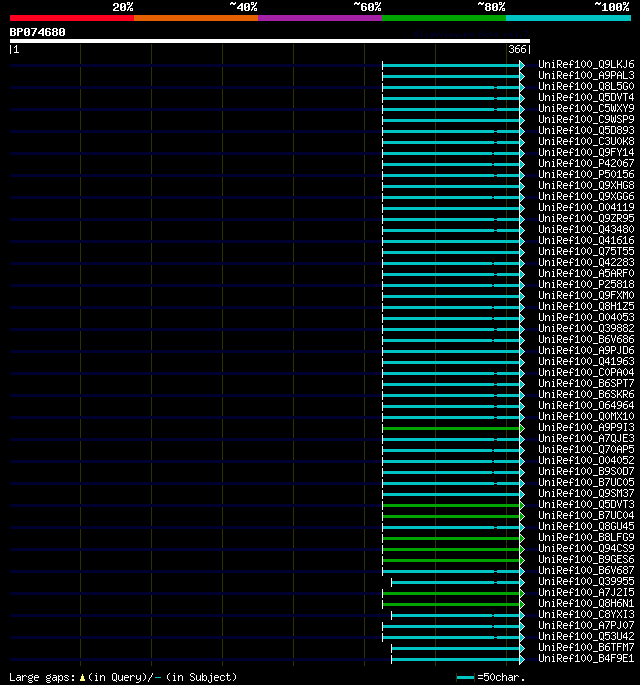Select the UniRef100_P25818 label
Screen dimensions: 640x685
586,284
